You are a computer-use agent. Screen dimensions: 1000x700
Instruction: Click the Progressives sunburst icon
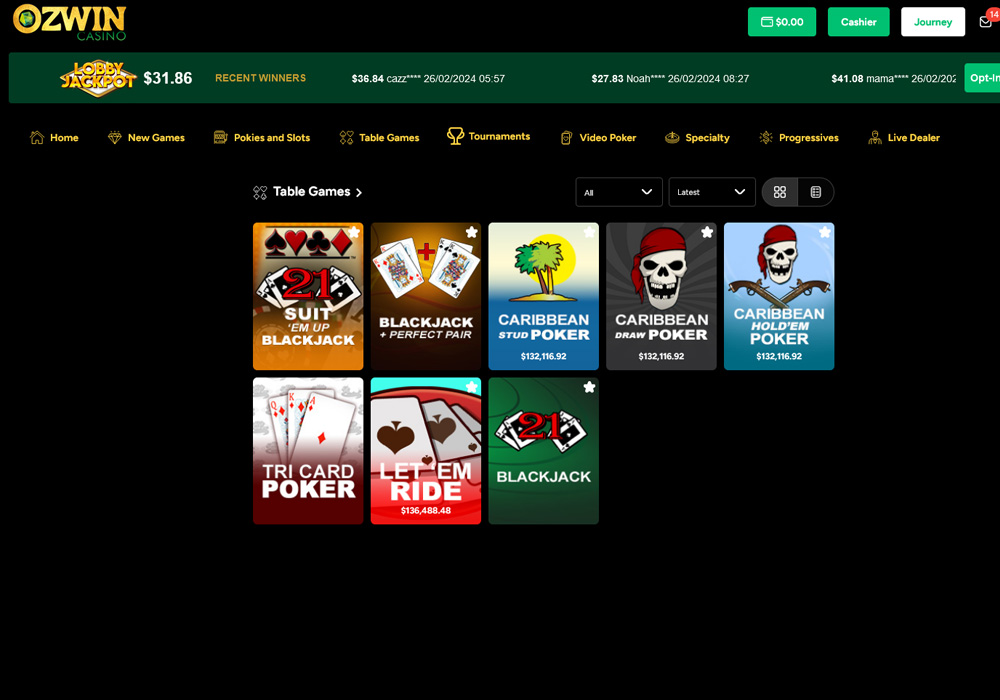coord(766,138)
